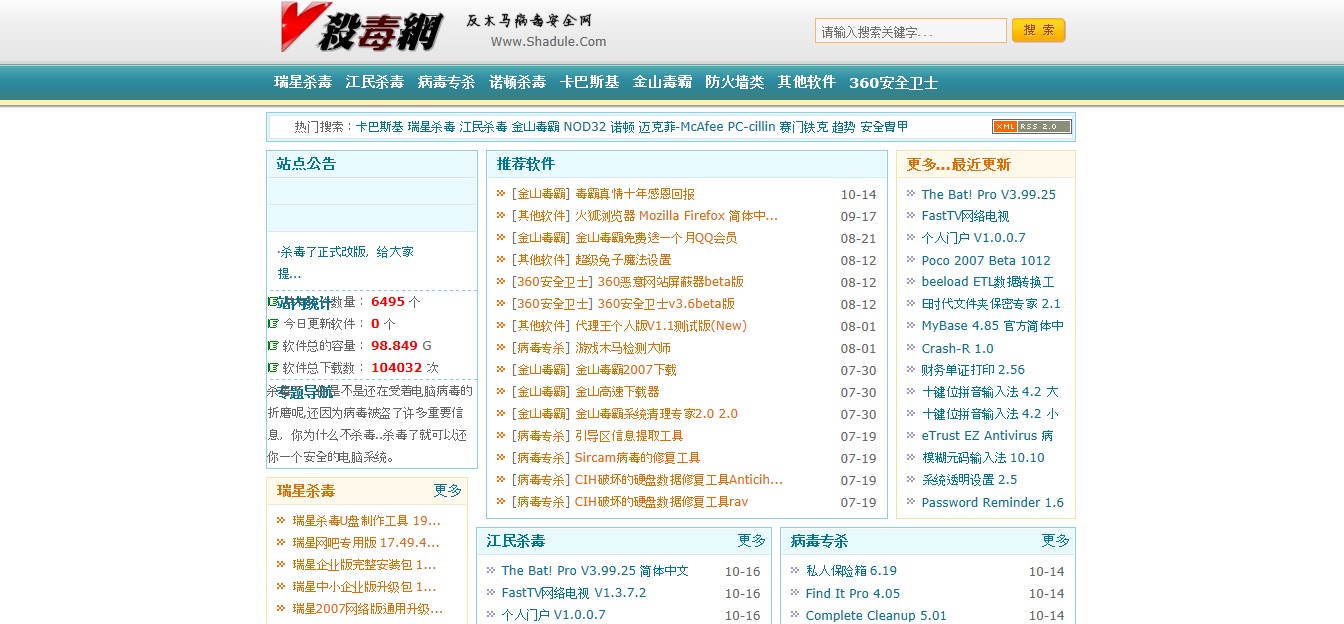Open 金山毒霸系统清理专家2.0 link
1344x624 pixels.
click(x=656, y=414)
